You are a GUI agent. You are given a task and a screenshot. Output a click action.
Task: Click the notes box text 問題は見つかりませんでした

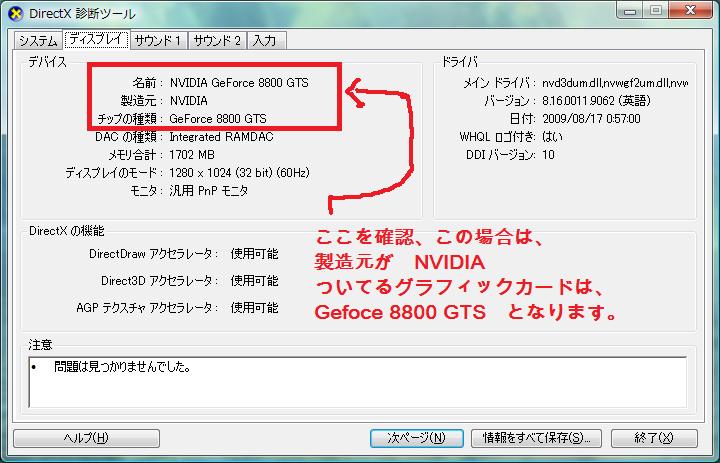coord(122,367)
